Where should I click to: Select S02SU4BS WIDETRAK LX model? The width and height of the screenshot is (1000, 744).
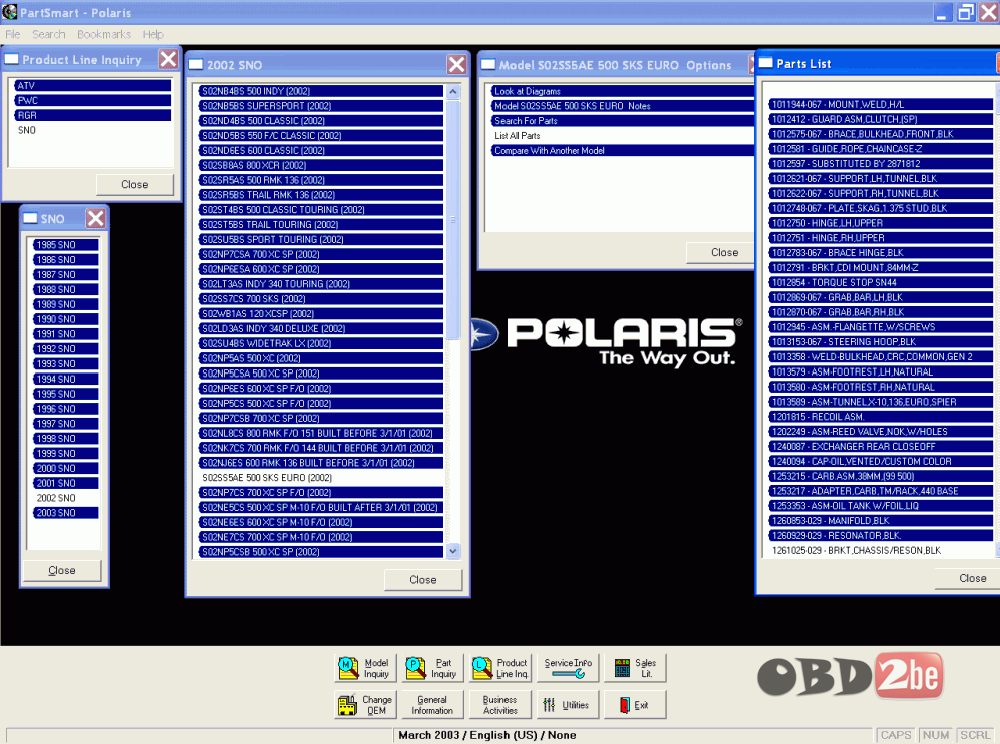tap(321, 343)
